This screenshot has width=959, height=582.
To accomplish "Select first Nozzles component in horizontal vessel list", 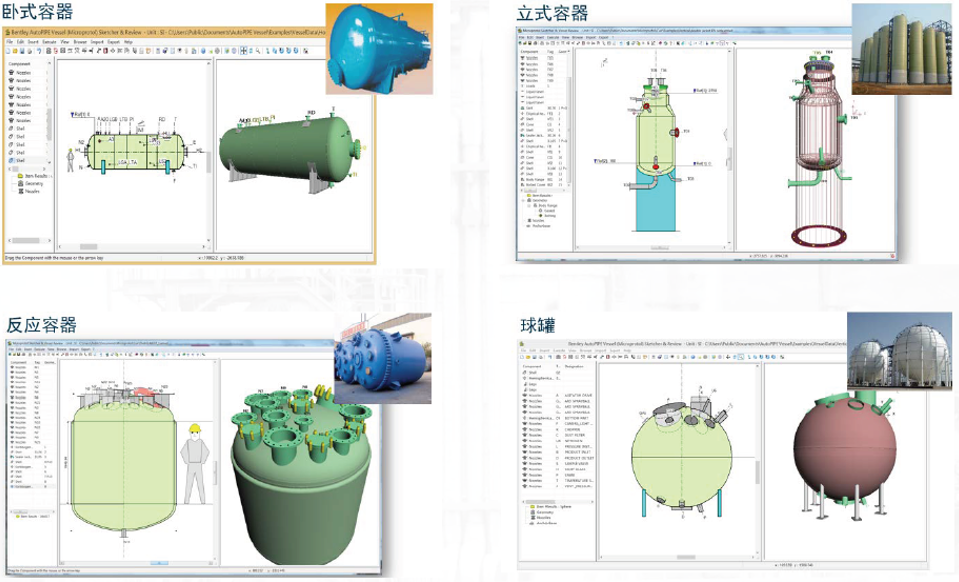I will [22, 73].
